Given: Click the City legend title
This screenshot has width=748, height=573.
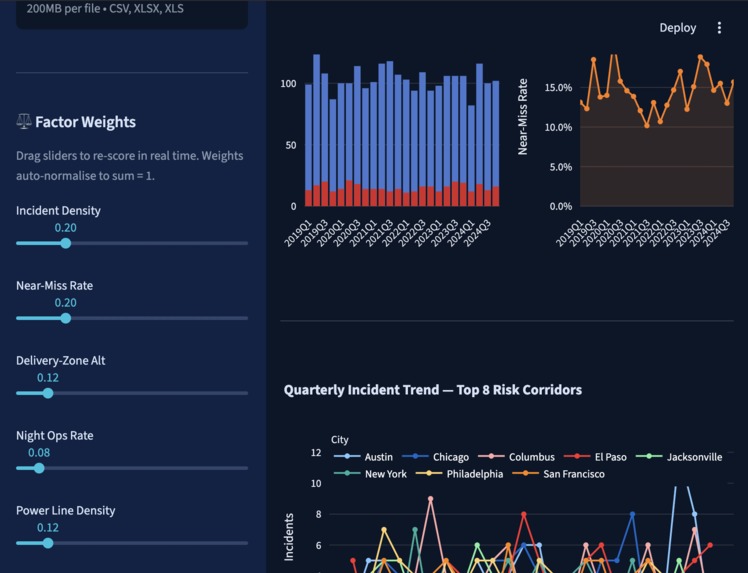Looking at the screenshot, I should (x=340, y=439).
